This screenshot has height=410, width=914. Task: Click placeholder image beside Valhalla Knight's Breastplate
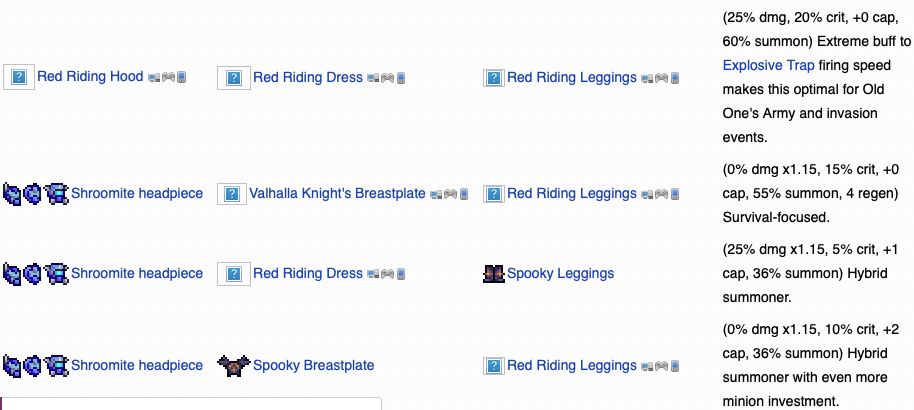(x=231, y=193)
